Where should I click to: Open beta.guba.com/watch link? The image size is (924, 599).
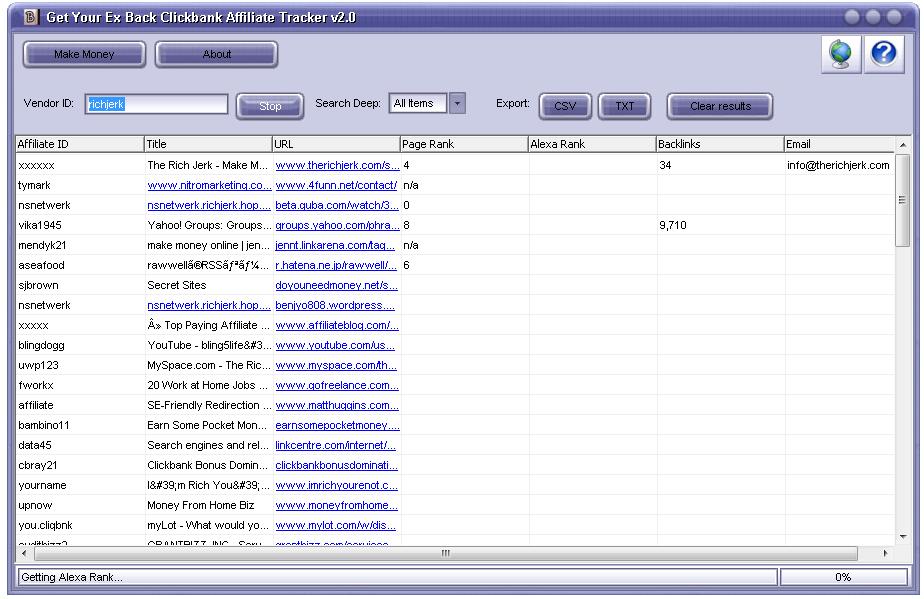coord(336,206)
